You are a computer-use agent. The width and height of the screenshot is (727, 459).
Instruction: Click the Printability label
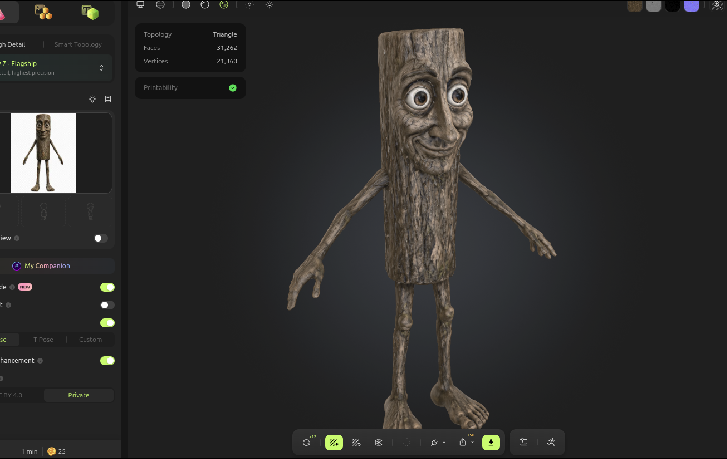click(x=160, y=88)
